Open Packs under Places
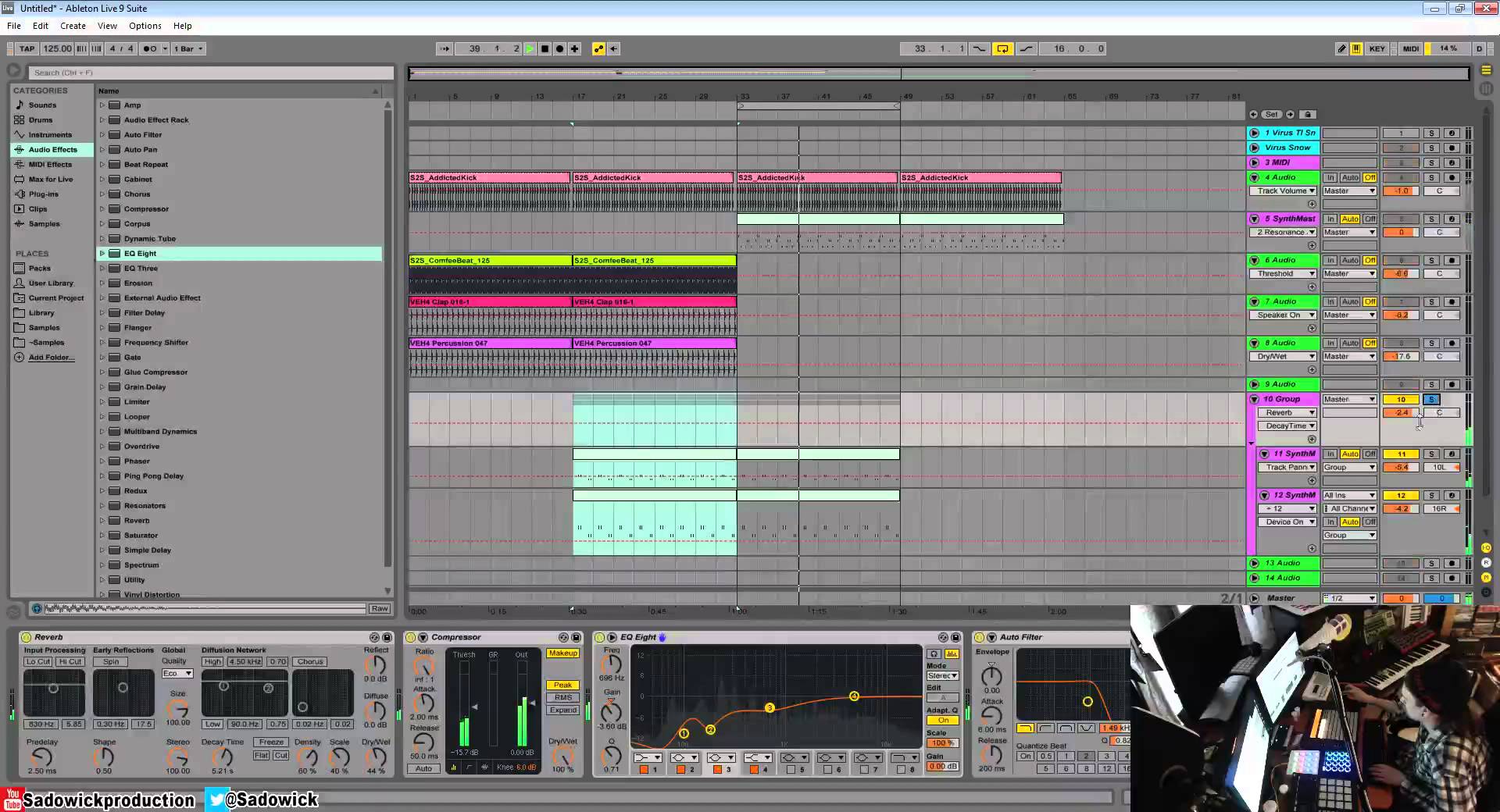The image size is (1500, 812). point(40,269)
